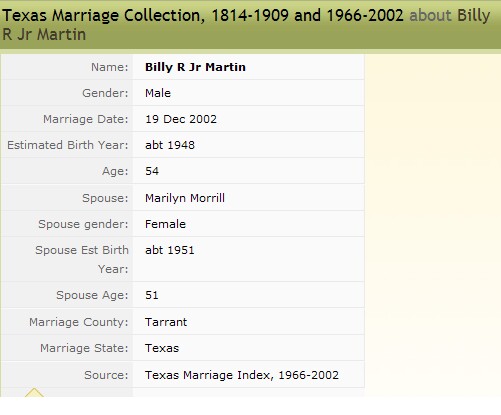
Task: Click the Texas Marriage Index, 1966-2002 source
Action: coord(242,375)
